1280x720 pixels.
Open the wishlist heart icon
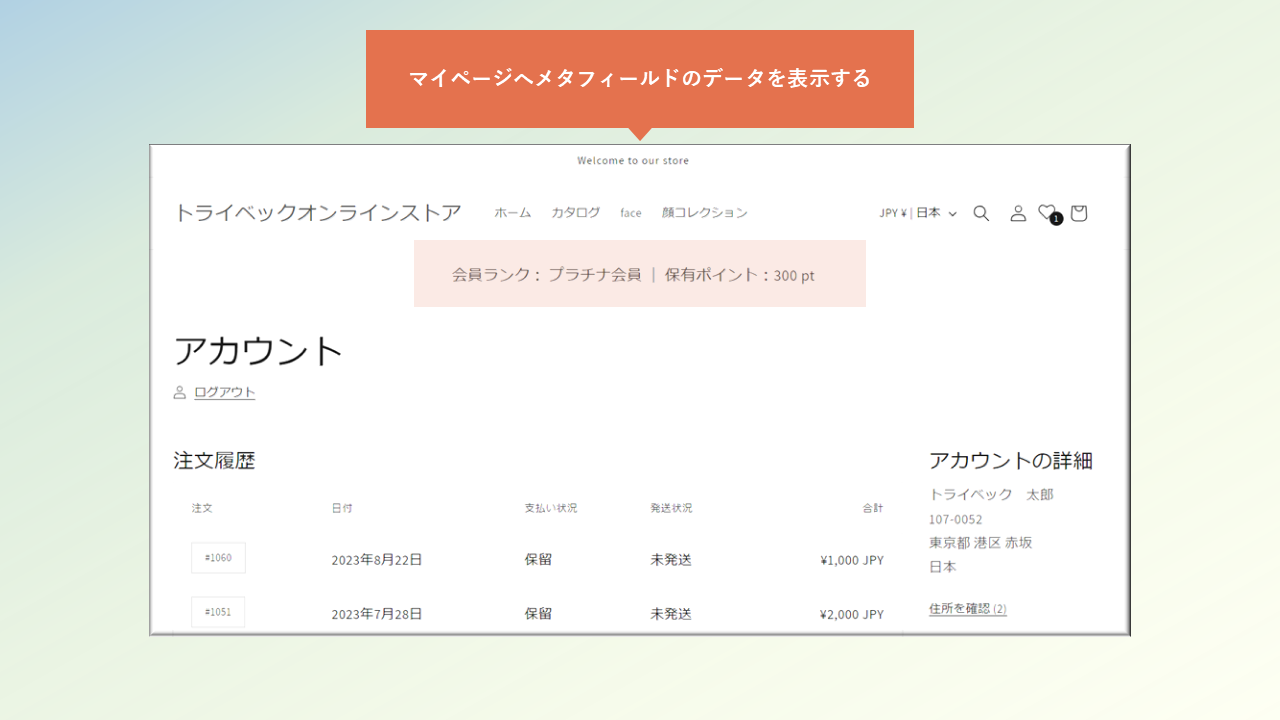pos(1048,213)
